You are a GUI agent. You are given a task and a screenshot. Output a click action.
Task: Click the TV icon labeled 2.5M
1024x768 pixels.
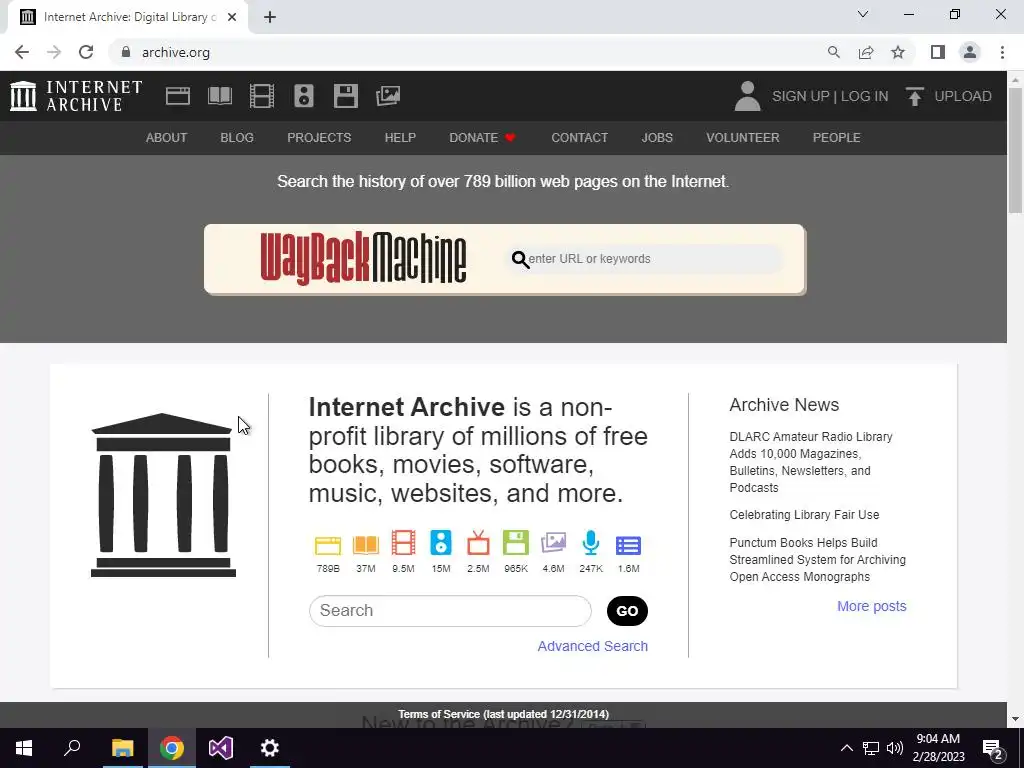478,543
